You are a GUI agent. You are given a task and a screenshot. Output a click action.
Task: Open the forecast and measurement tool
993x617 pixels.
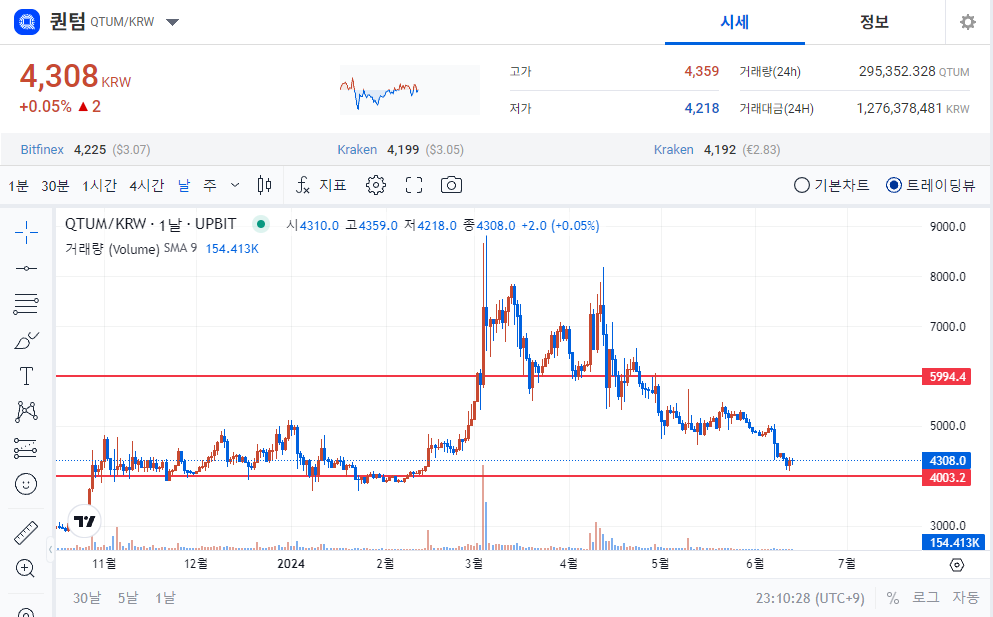[26, 448]
